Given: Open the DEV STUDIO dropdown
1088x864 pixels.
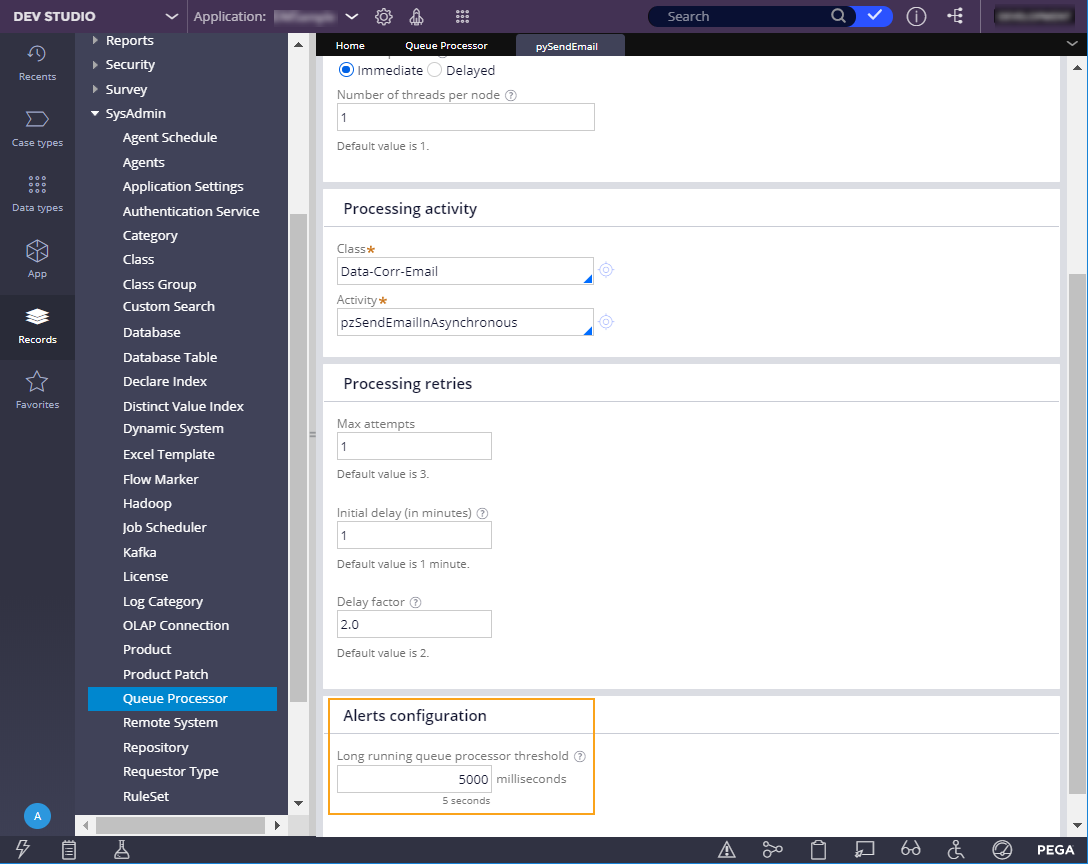Looking at the screenshot, I should pyautogui.click(x=171, y=17).
